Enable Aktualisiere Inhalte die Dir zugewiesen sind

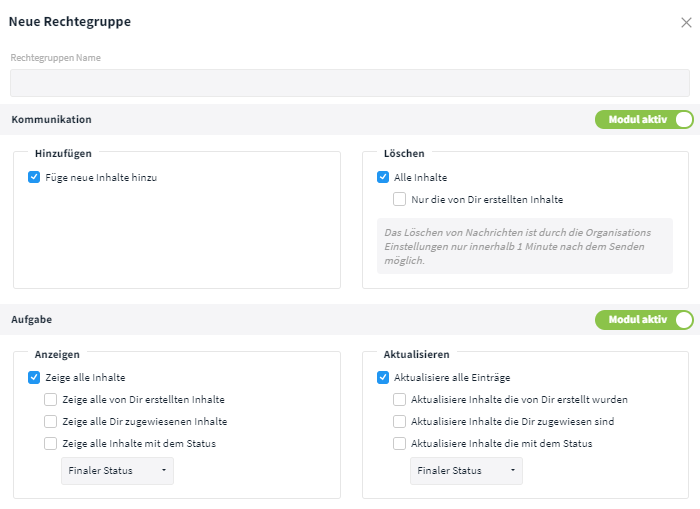[x=399, y=421]
